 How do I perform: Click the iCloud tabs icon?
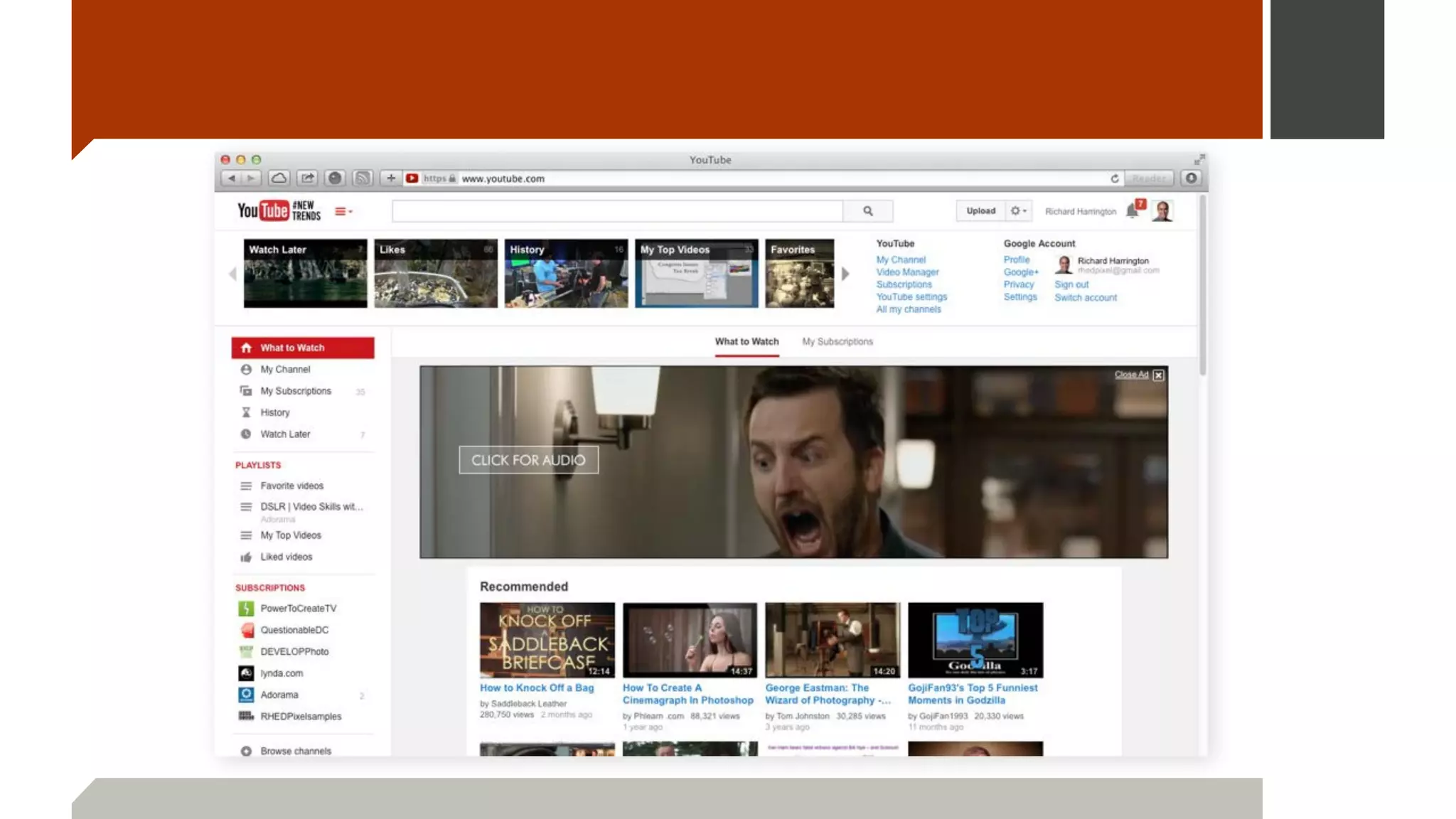click(279, 178)
